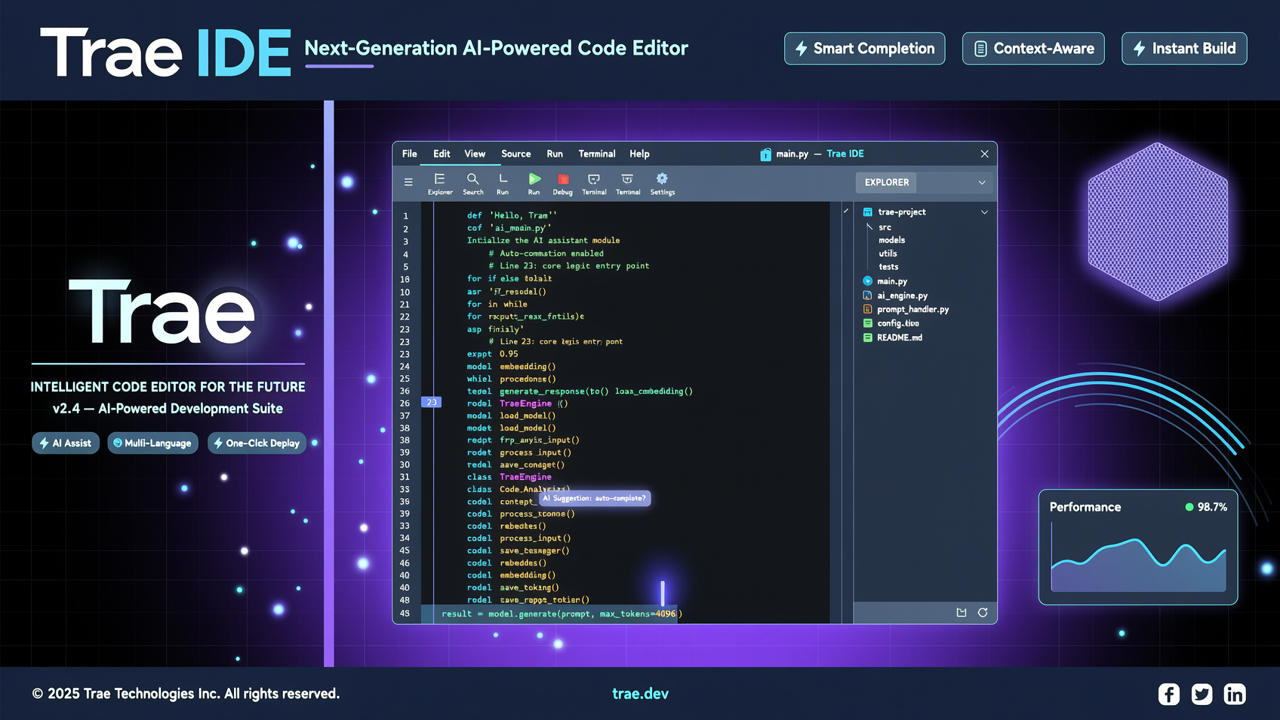The height and width of the screenshot is (720, 1280).
Task: Click the highlighted 23 gutter marker
Action: (x=431, y=403)
